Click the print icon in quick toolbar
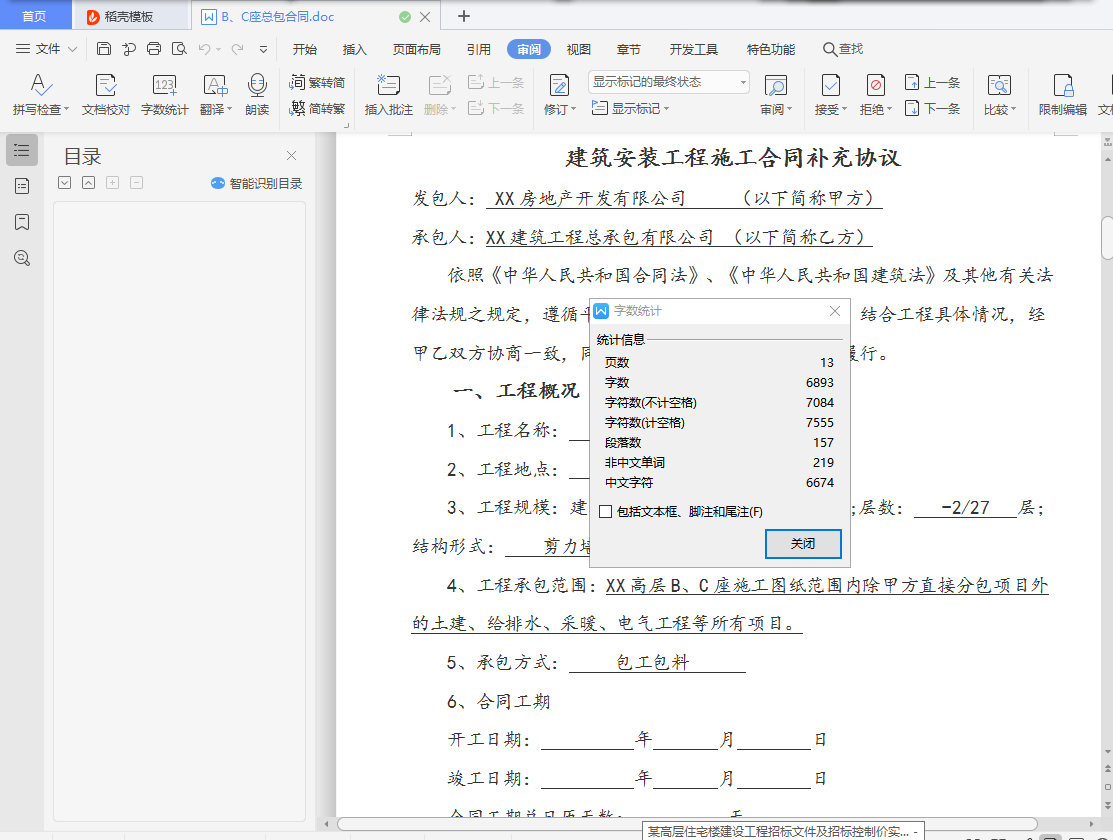The height and width of the screenshot is (840, 1113). [154, 49]
